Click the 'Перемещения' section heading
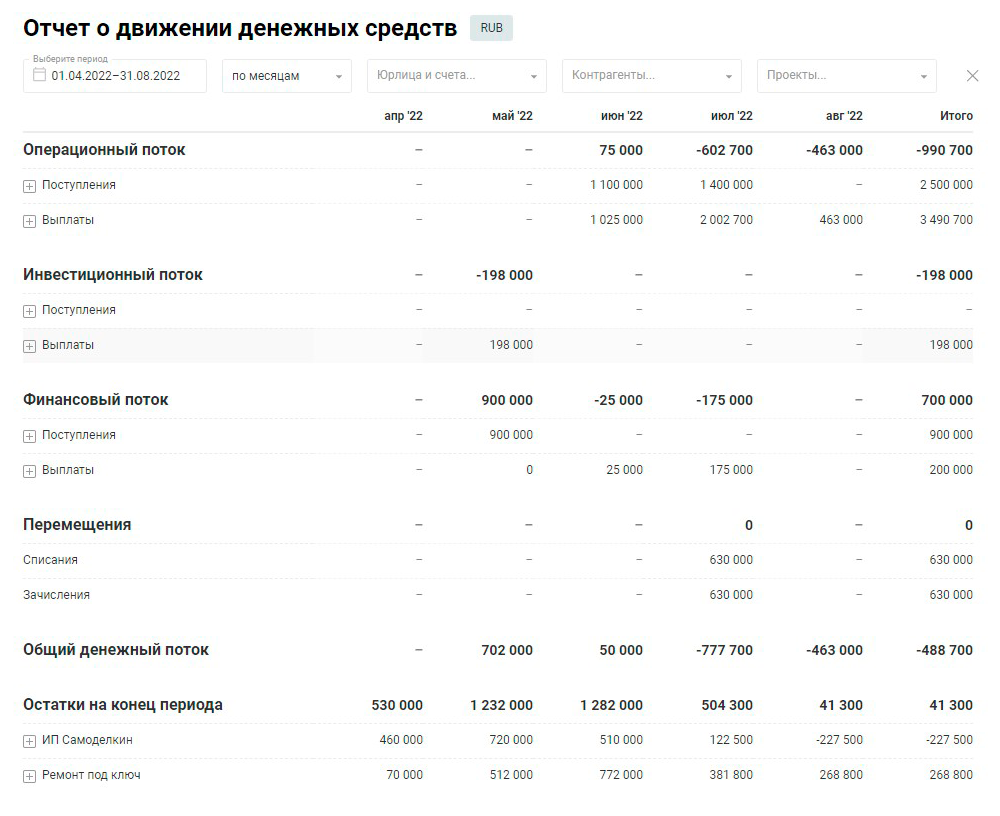The height and width of the screenshot is (816, 1000). point(77,525)
